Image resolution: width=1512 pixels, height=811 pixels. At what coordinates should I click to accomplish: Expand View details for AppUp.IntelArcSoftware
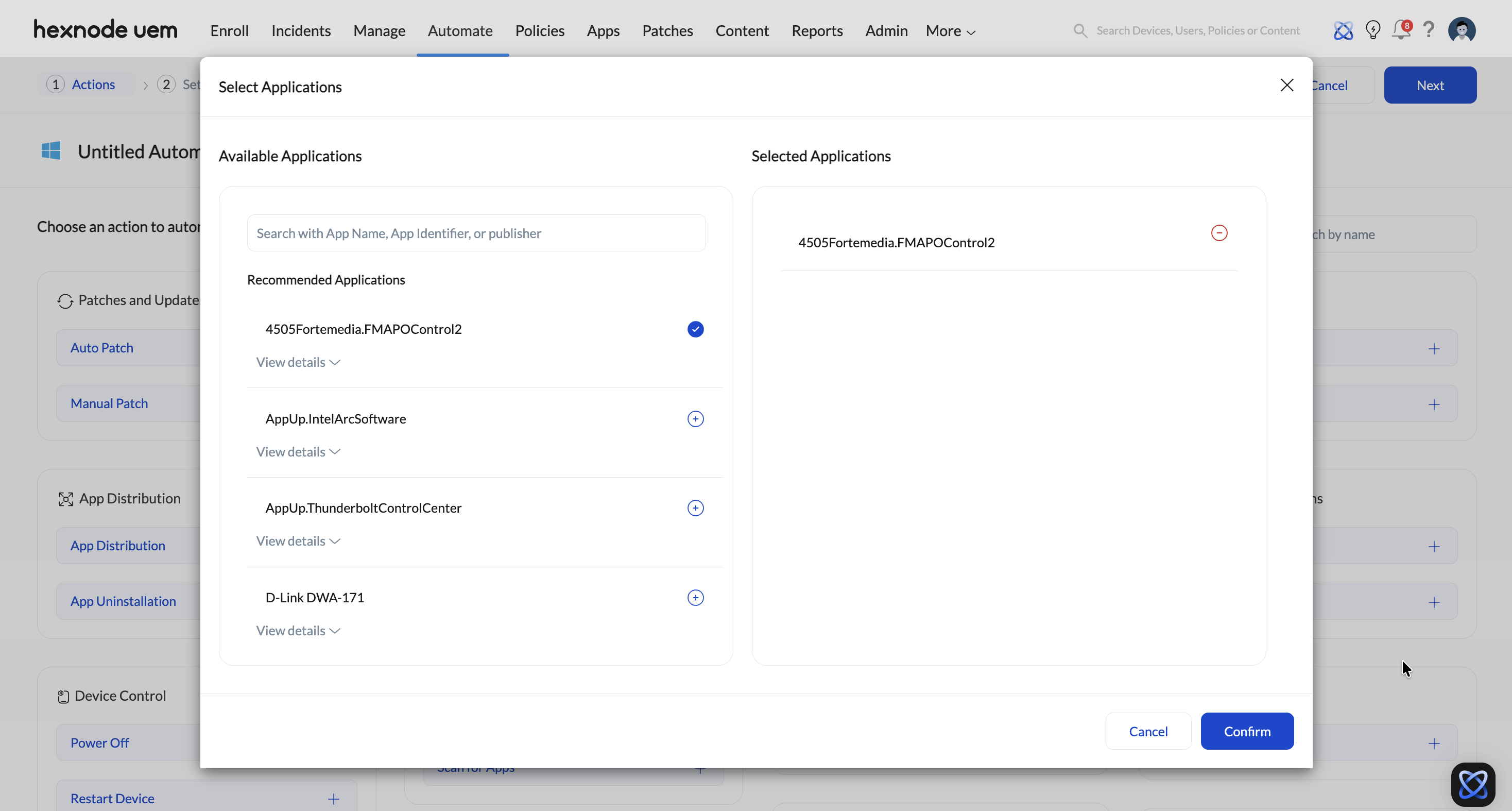[x=298, y=452]
